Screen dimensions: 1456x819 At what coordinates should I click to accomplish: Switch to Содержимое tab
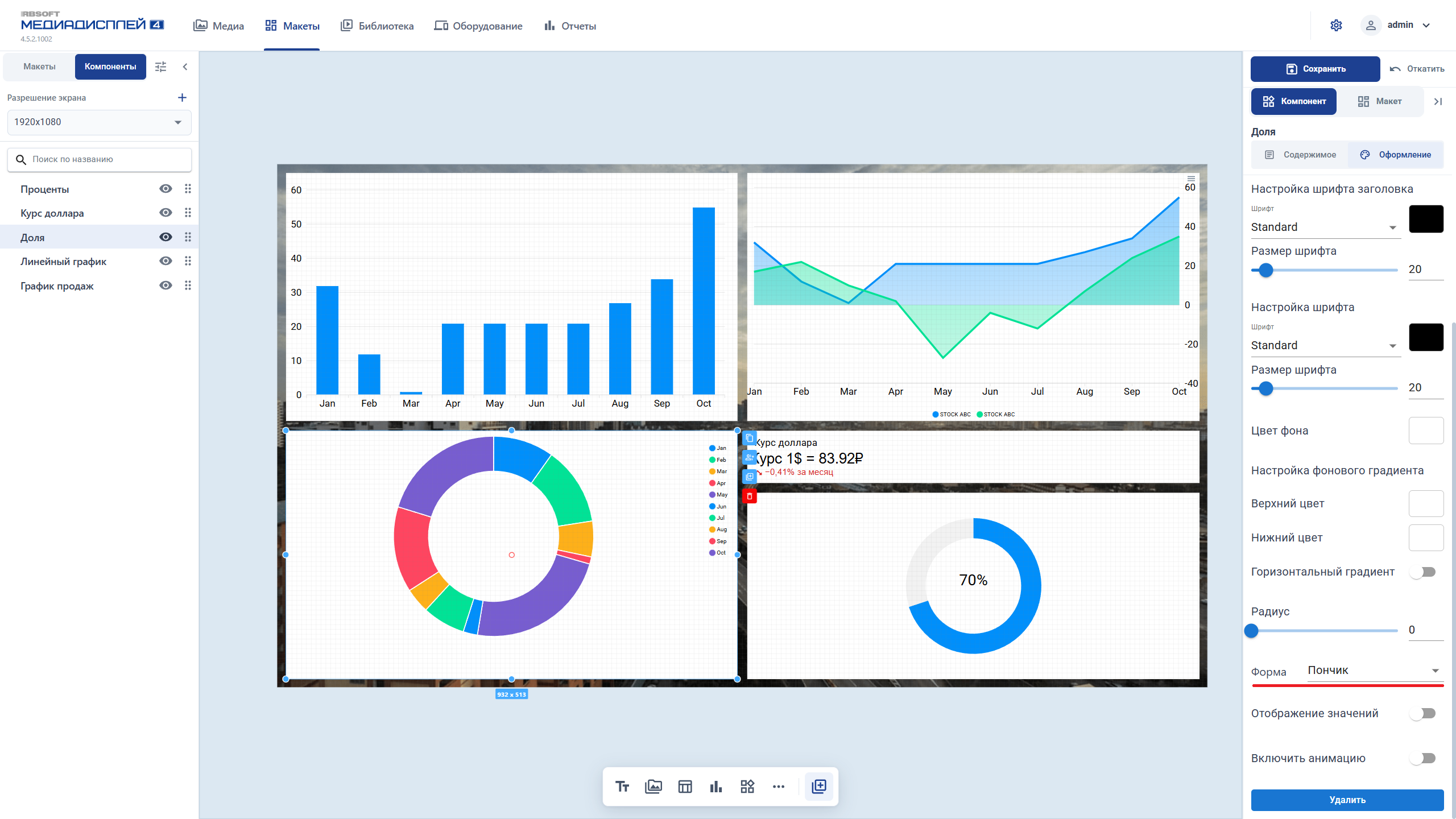[x=1300, y=155]
